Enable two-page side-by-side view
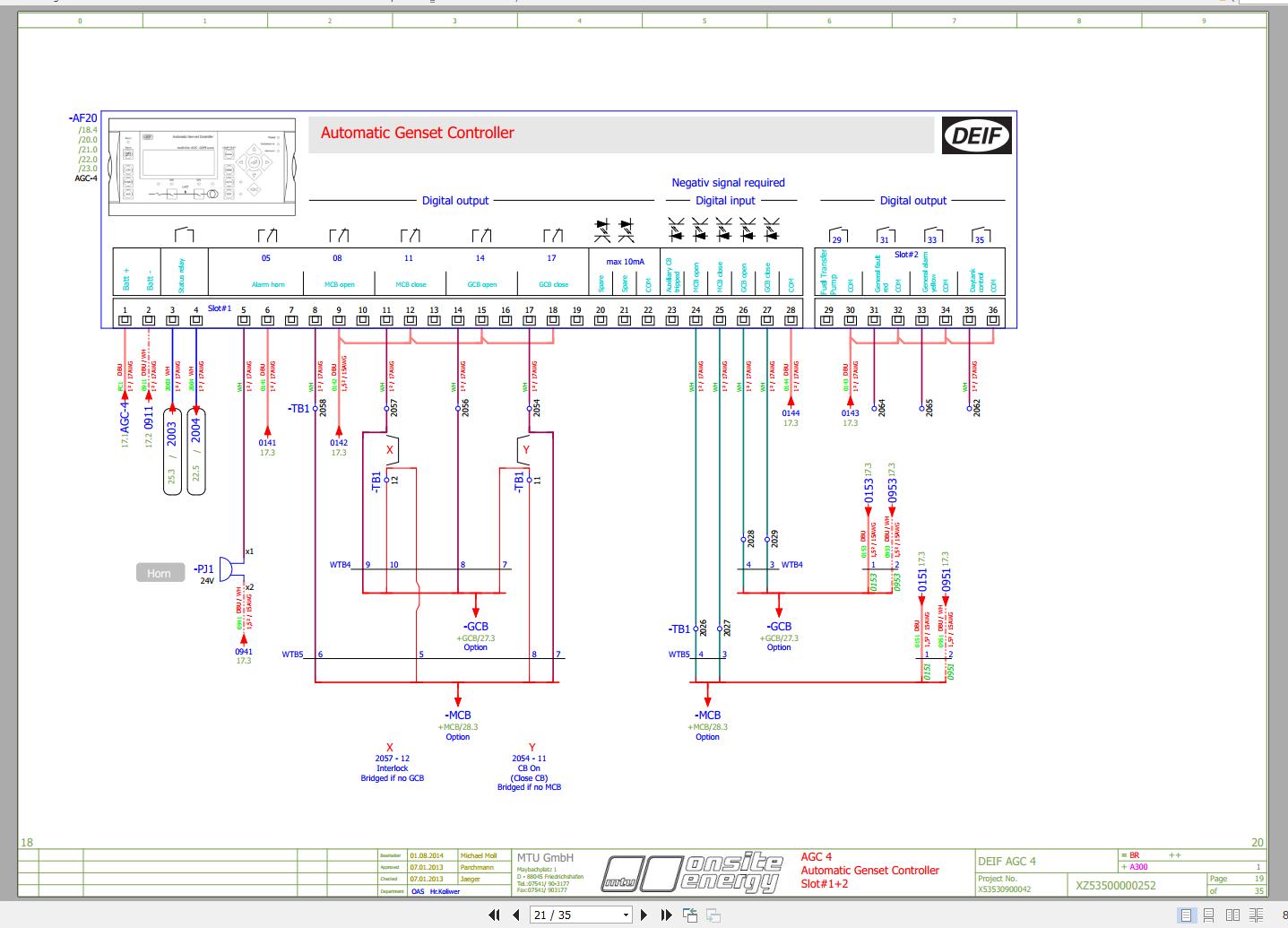This screenshot has height=928, width=1288. pyautogui.click(x=1232, y=915)
